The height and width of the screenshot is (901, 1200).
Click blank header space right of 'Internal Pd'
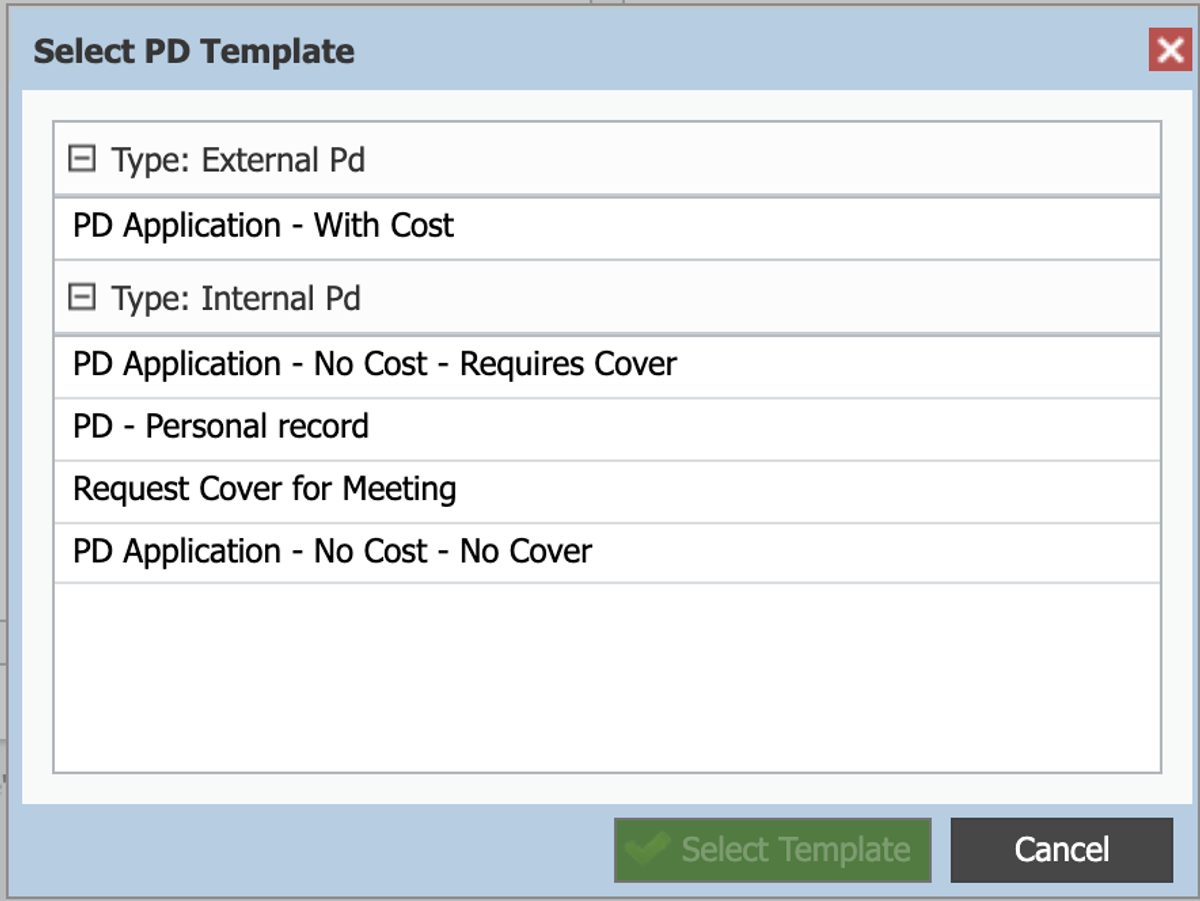coord(760,299)
